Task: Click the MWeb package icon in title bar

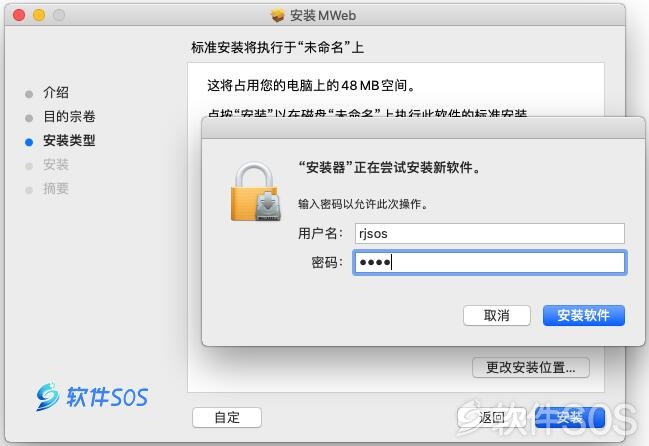Action: (278, 15)
